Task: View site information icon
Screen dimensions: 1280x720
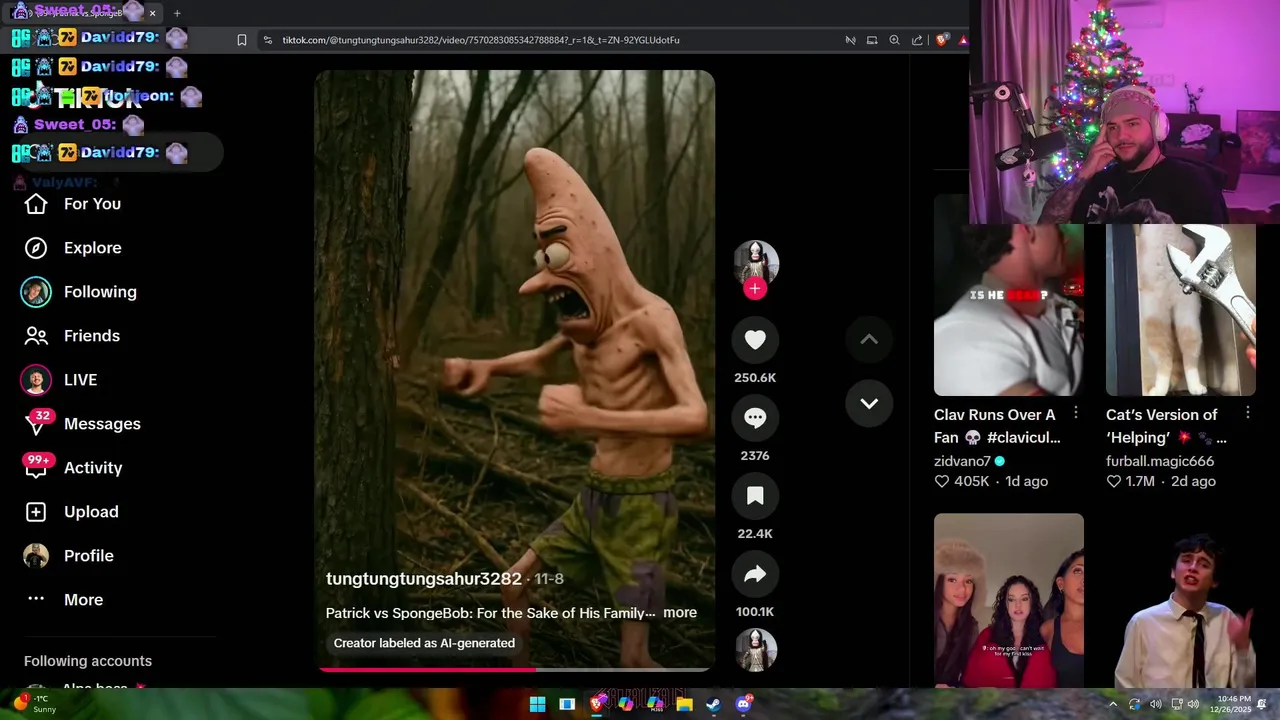Action: pos(268,40)
